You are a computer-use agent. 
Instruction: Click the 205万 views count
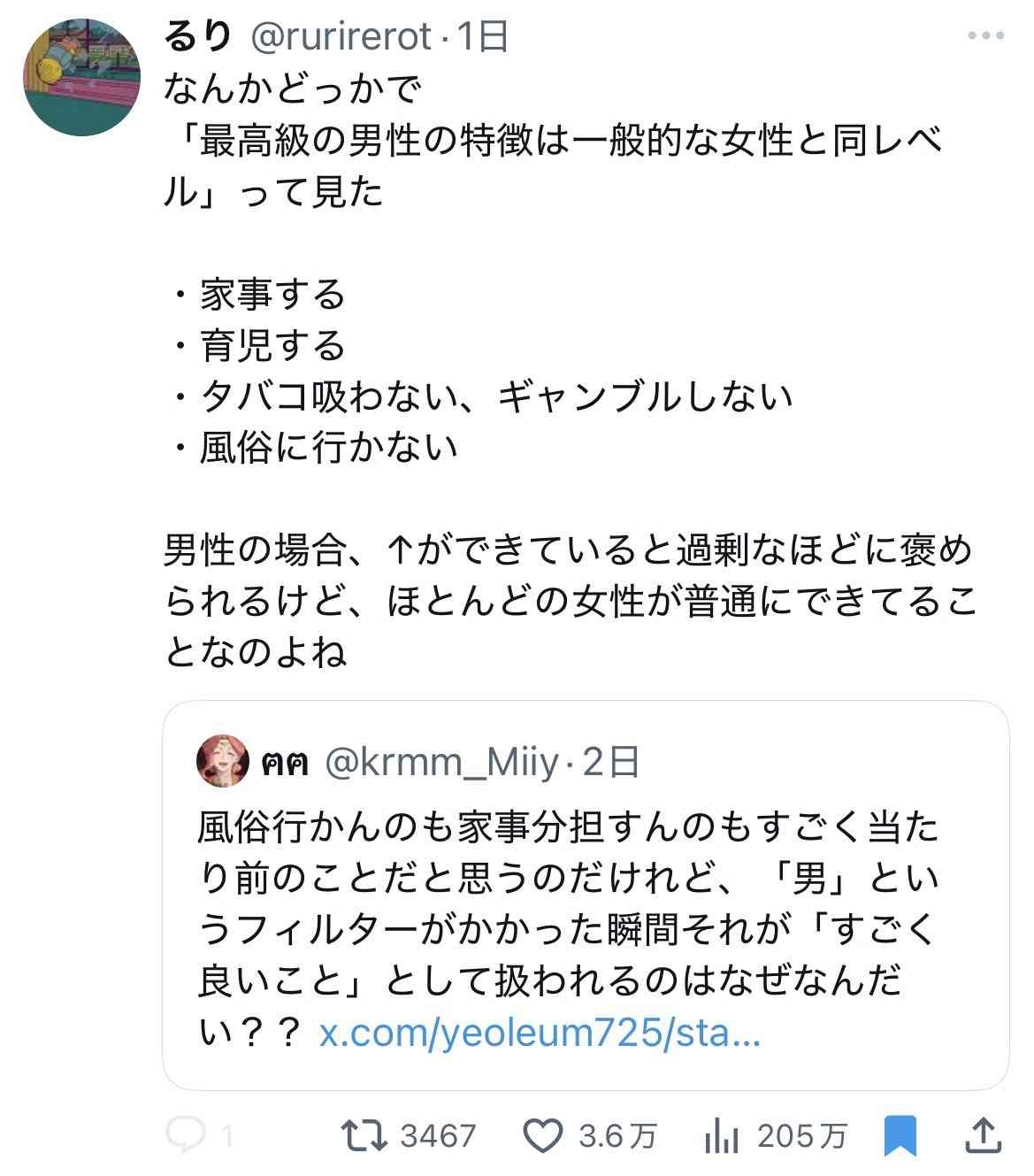pos(802,1136)
